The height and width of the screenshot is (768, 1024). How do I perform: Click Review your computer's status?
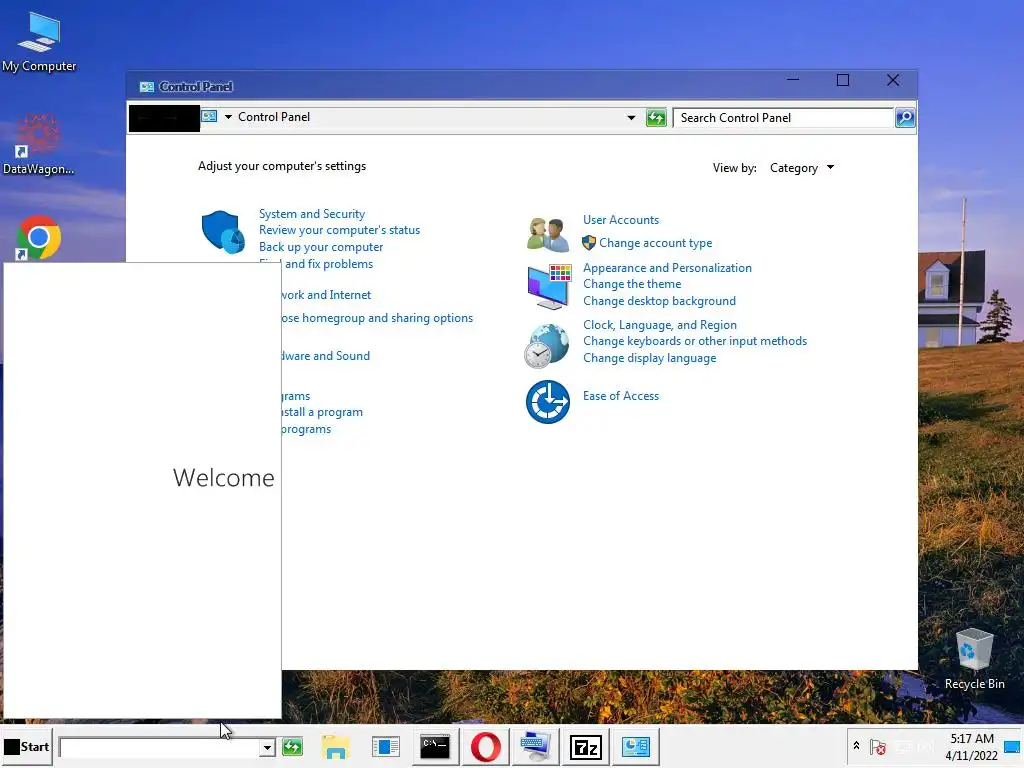coord(339,230)
